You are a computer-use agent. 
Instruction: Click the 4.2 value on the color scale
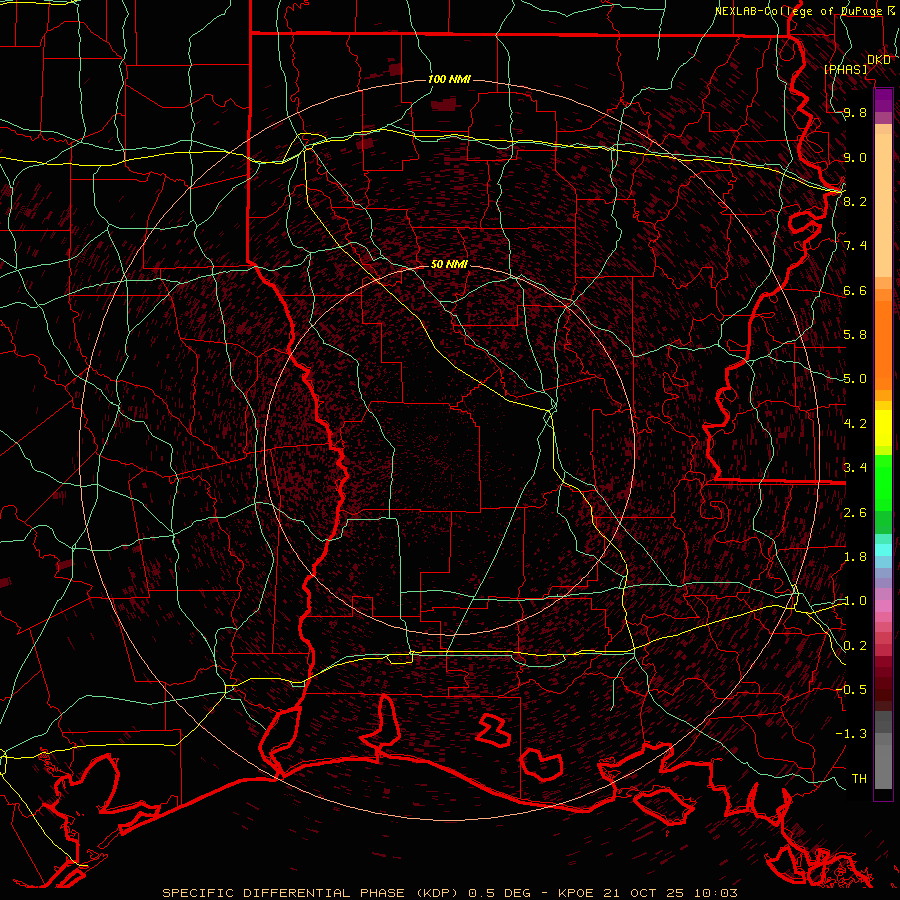click(x=855, y=424)
